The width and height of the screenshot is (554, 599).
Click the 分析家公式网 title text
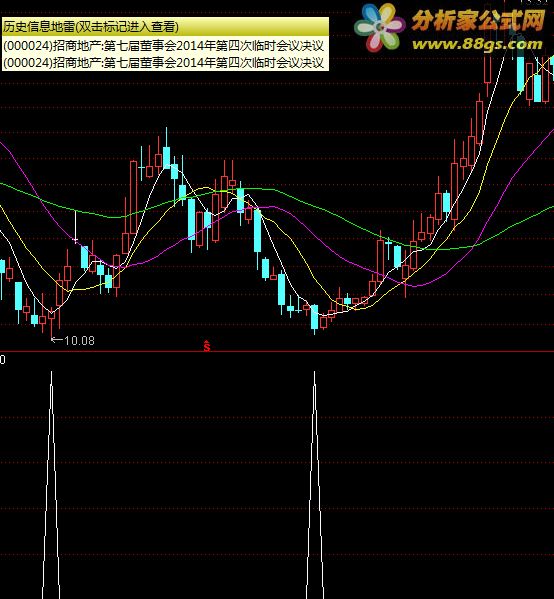coord(478,20)
